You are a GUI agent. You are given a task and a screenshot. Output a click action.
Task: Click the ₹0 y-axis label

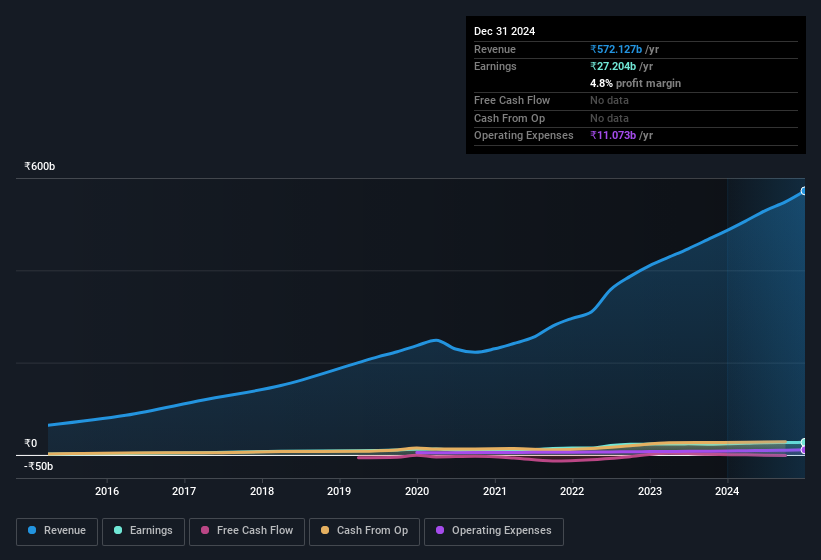click(x=30, y=443)
